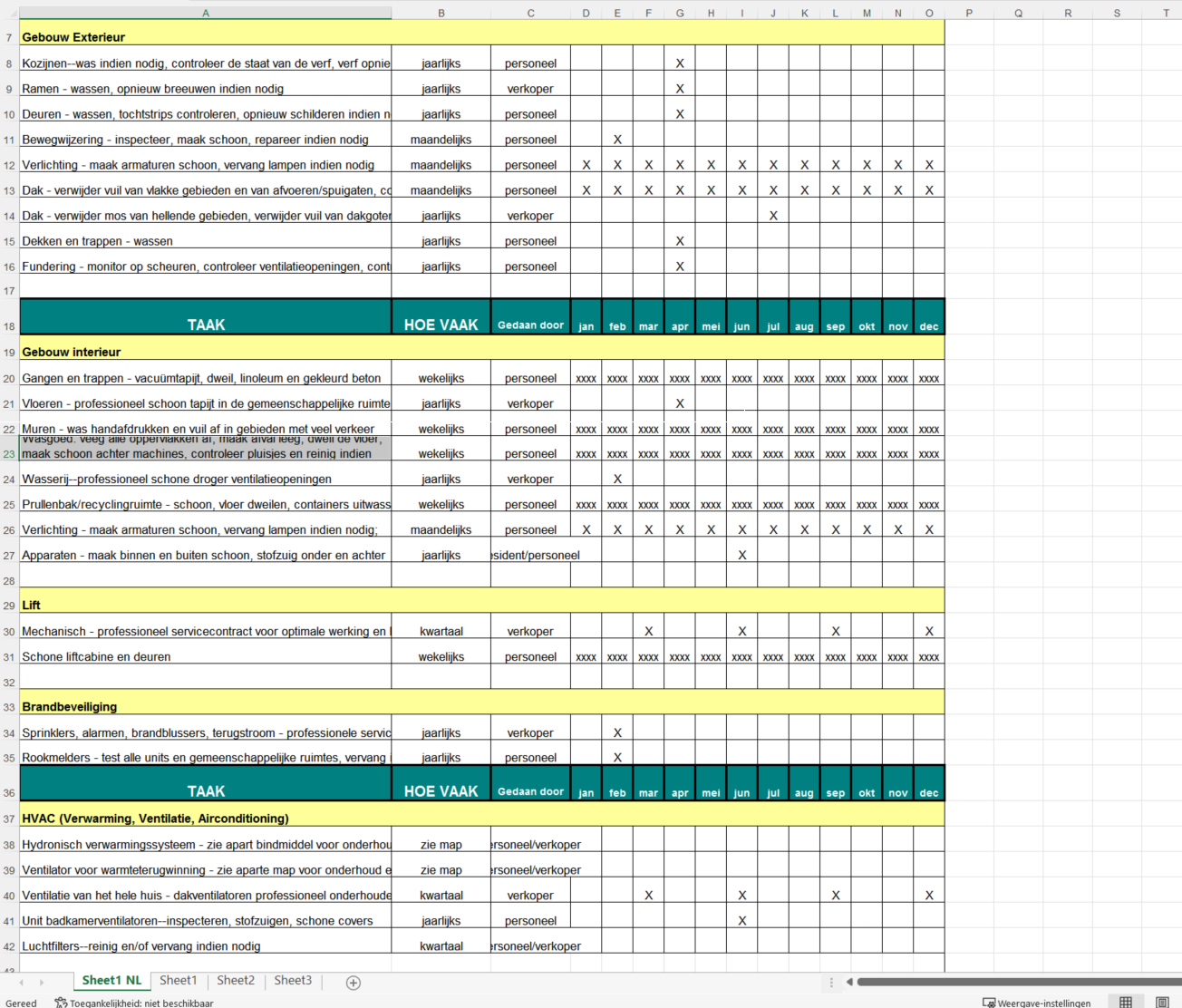
Task: Click the Toegankelijkheid accessibility checker icon
Action: 60,1002
